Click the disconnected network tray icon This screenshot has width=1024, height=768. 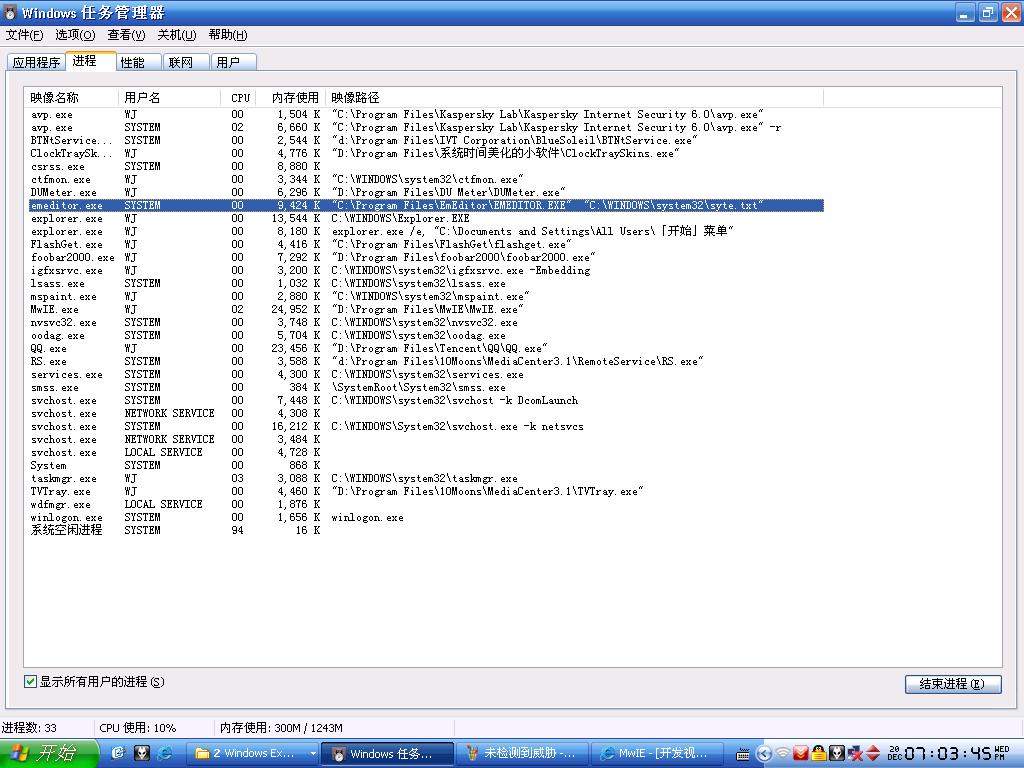[x=854, y=754]
